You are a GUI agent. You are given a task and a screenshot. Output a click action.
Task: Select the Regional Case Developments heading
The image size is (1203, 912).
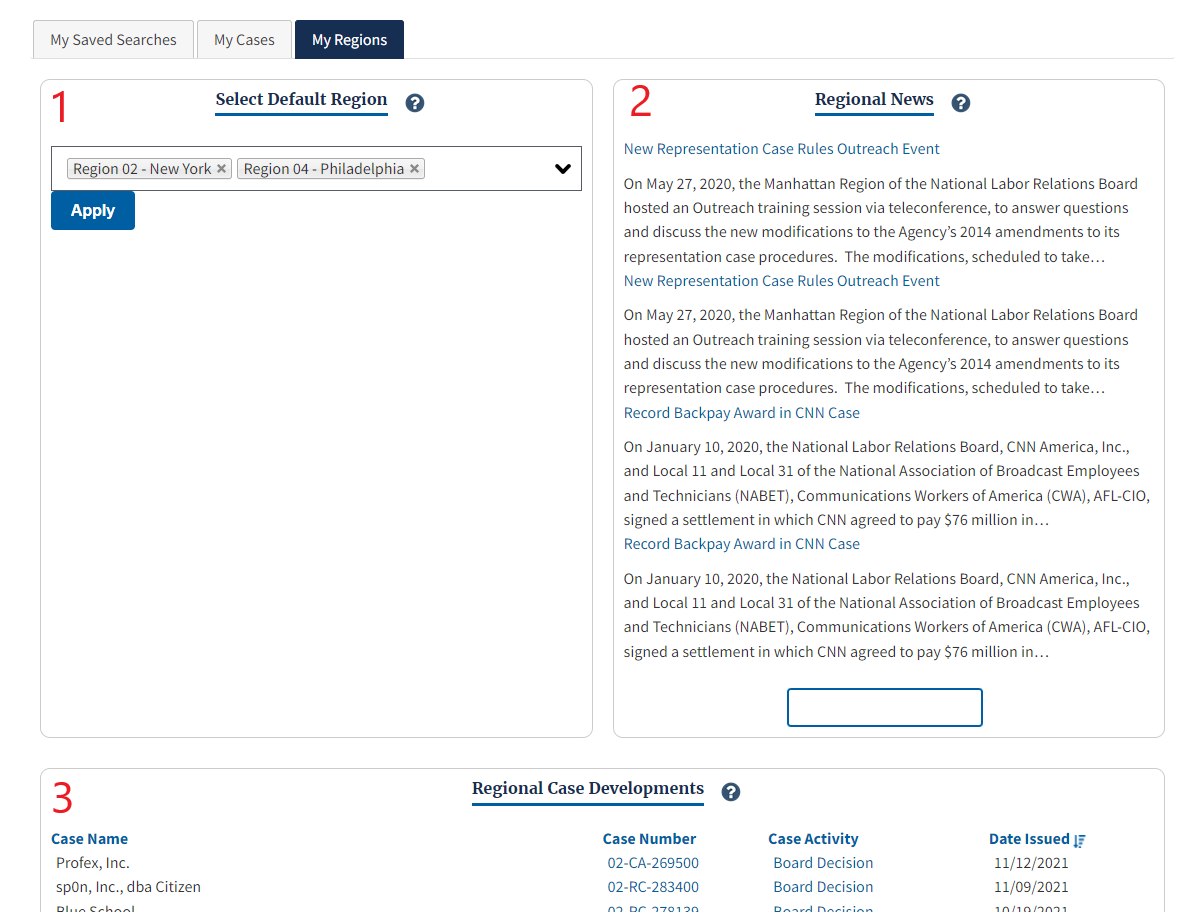[588, 789]
